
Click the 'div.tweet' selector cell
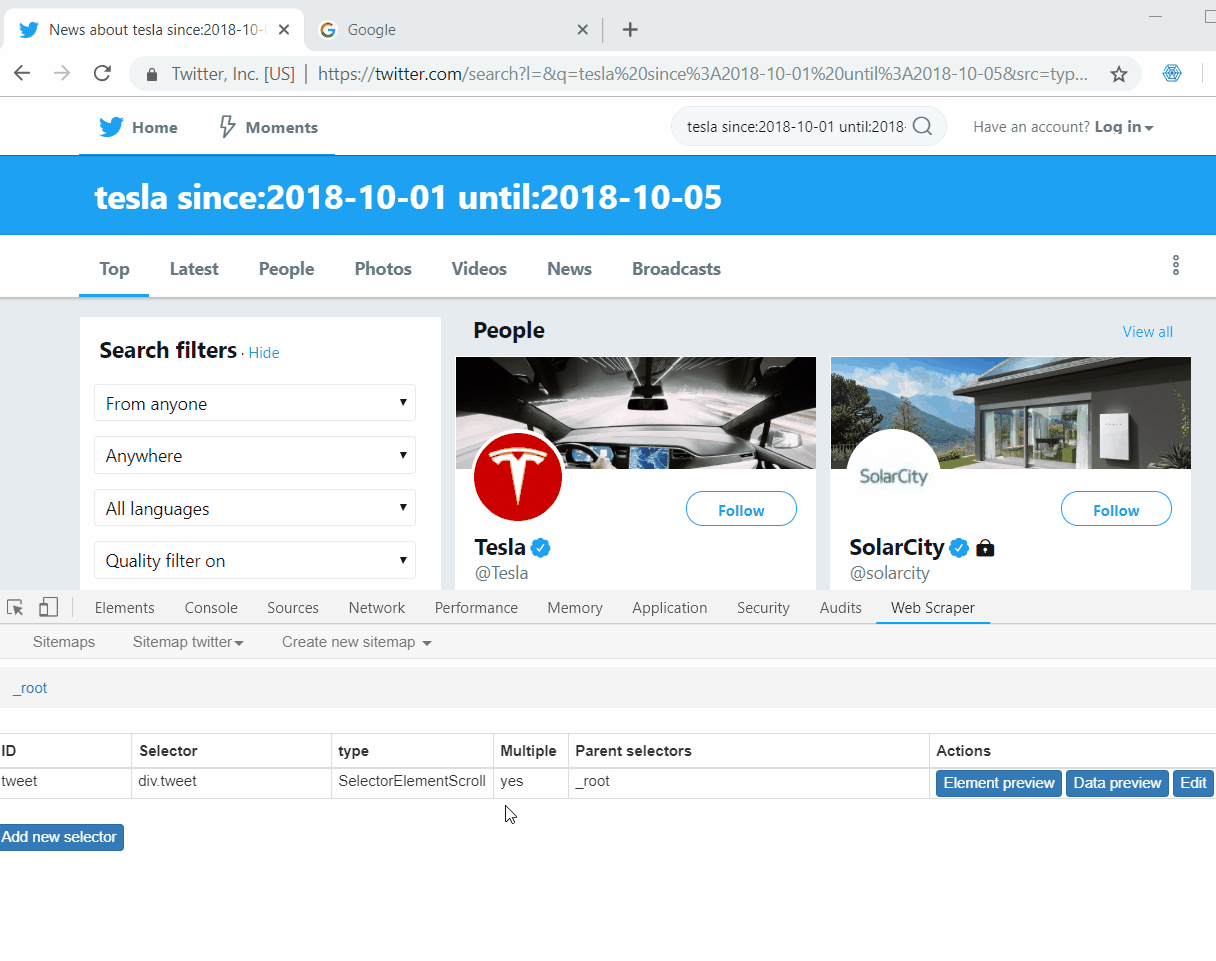tap(231, 783)
